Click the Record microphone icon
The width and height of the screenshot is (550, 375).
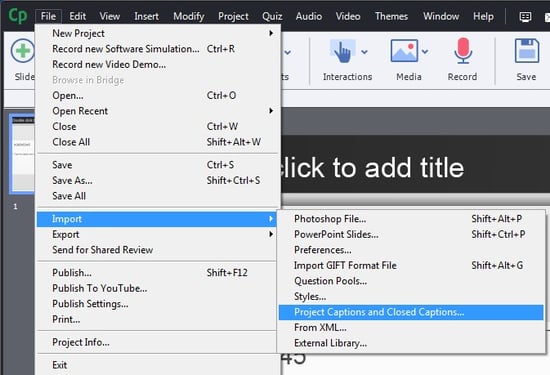(x=463, y=51)
